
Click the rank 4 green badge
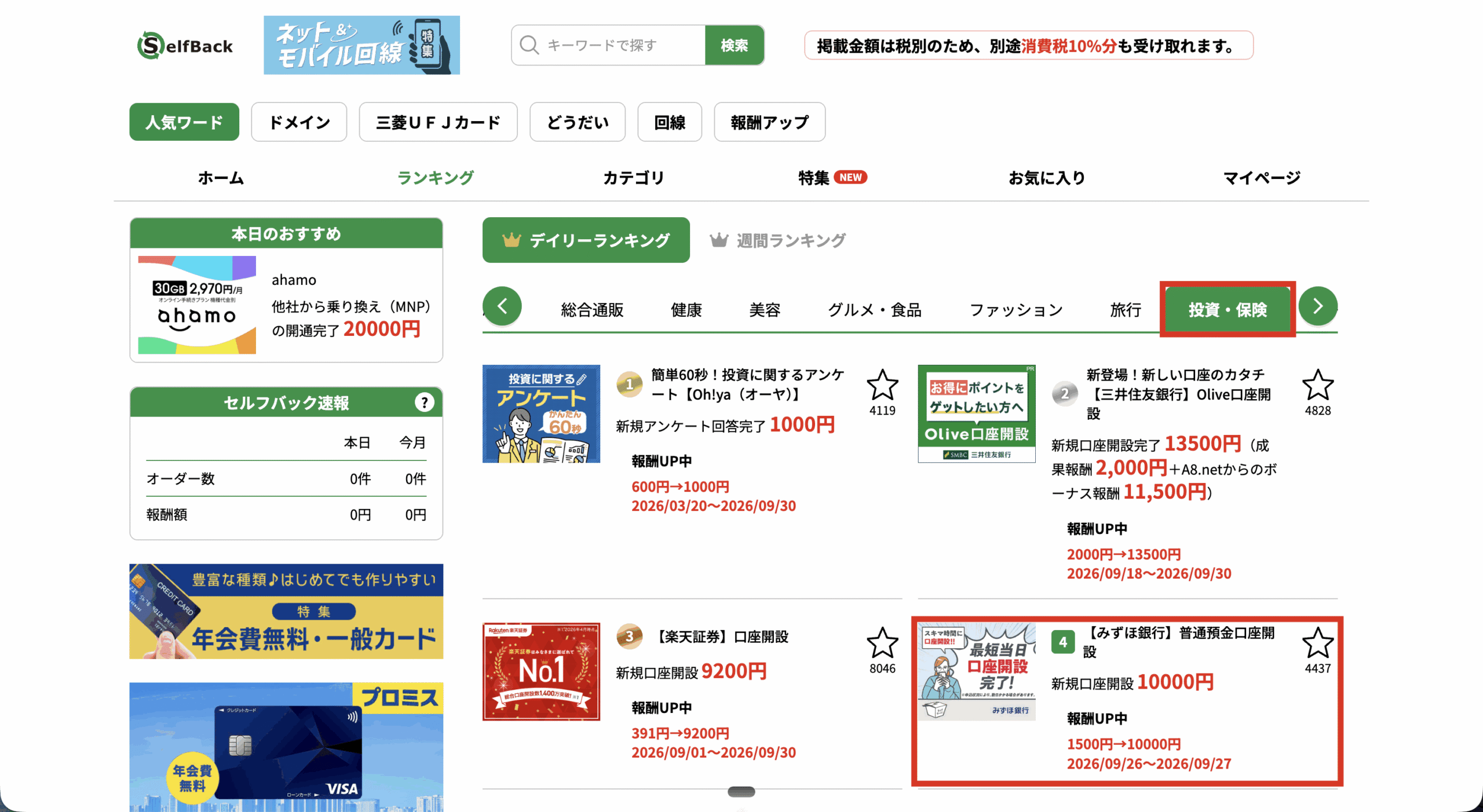[1063, 642]
